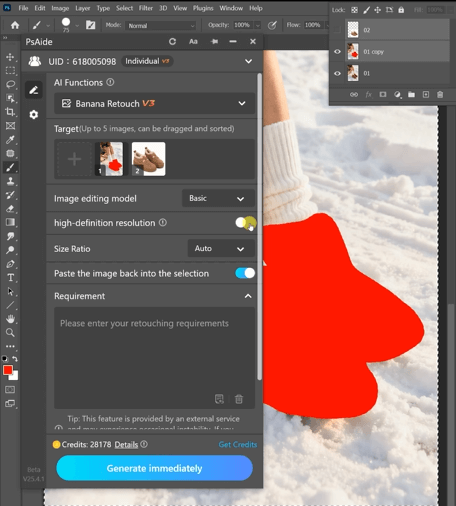Select the History Brush tool
Screen dimensions: 456x506
[x=10, y=195]
